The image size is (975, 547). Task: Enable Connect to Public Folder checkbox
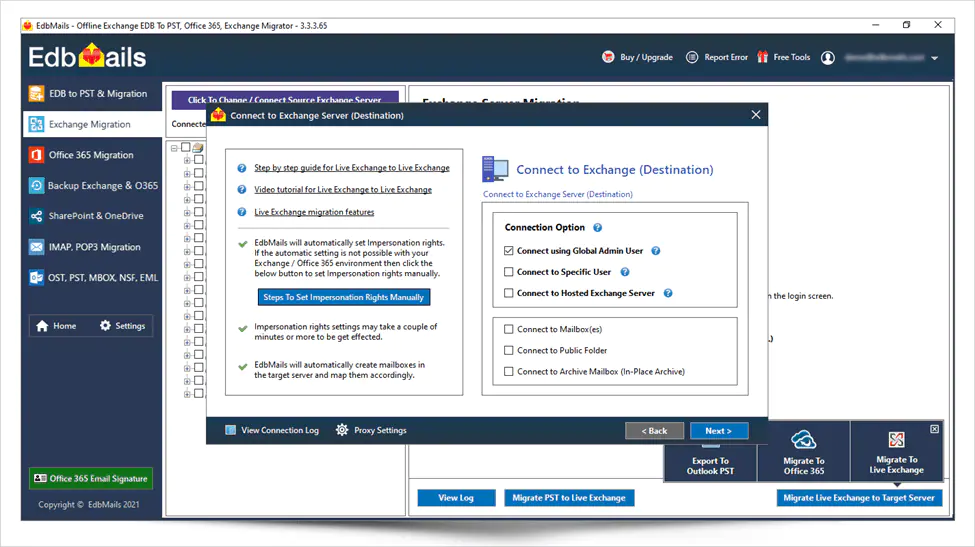[509, 351]
